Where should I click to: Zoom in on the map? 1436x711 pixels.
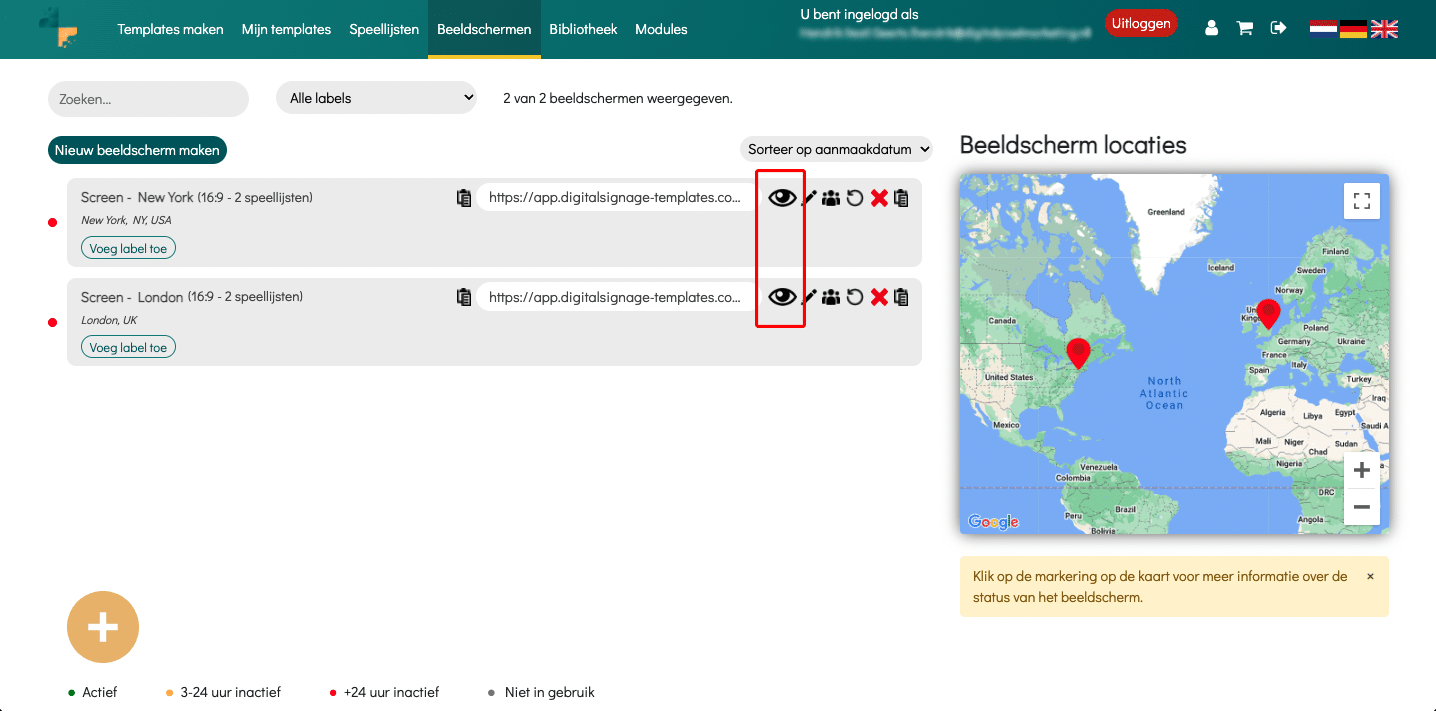(1361, 470)
